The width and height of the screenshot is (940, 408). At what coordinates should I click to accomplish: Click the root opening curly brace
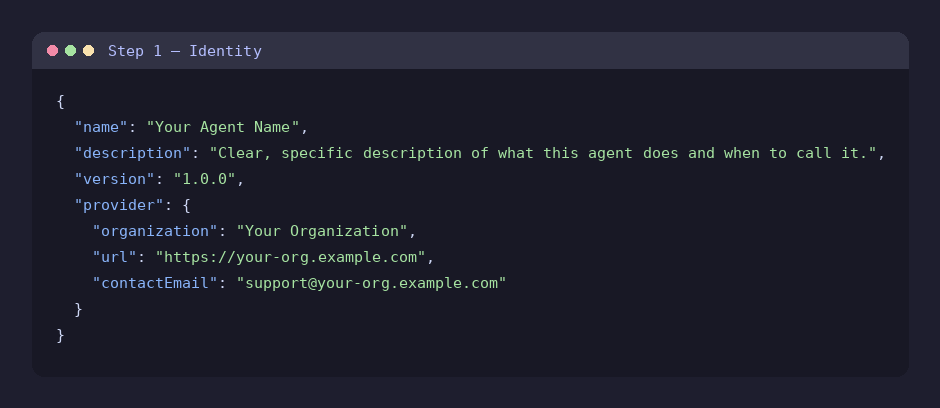point(60,101)
